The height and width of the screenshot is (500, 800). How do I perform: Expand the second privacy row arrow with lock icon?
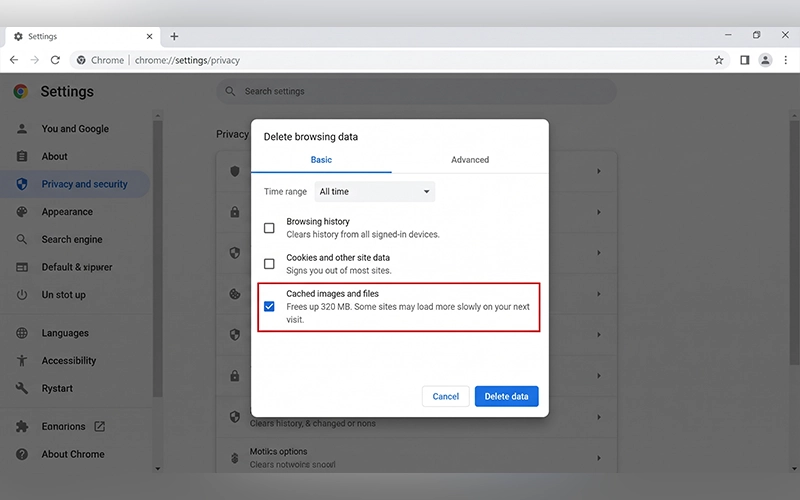[598, 212]
